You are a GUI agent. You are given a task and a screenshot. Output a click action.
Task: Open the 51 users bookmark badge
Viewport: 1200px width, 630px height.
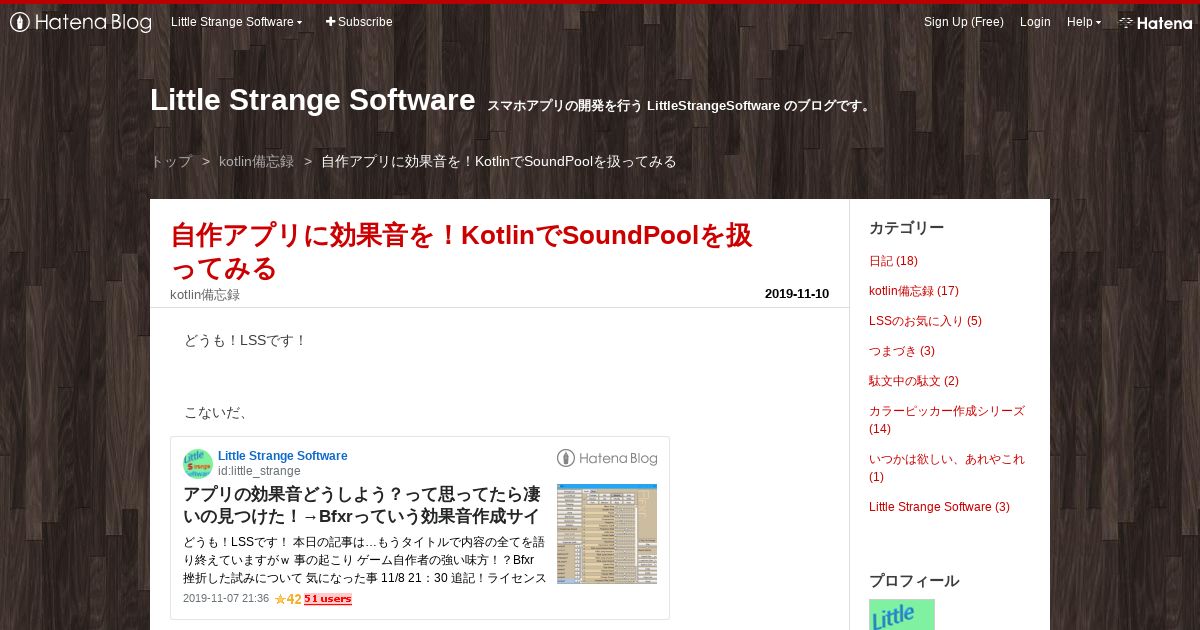pyautogui.click(x=328, y=599)
